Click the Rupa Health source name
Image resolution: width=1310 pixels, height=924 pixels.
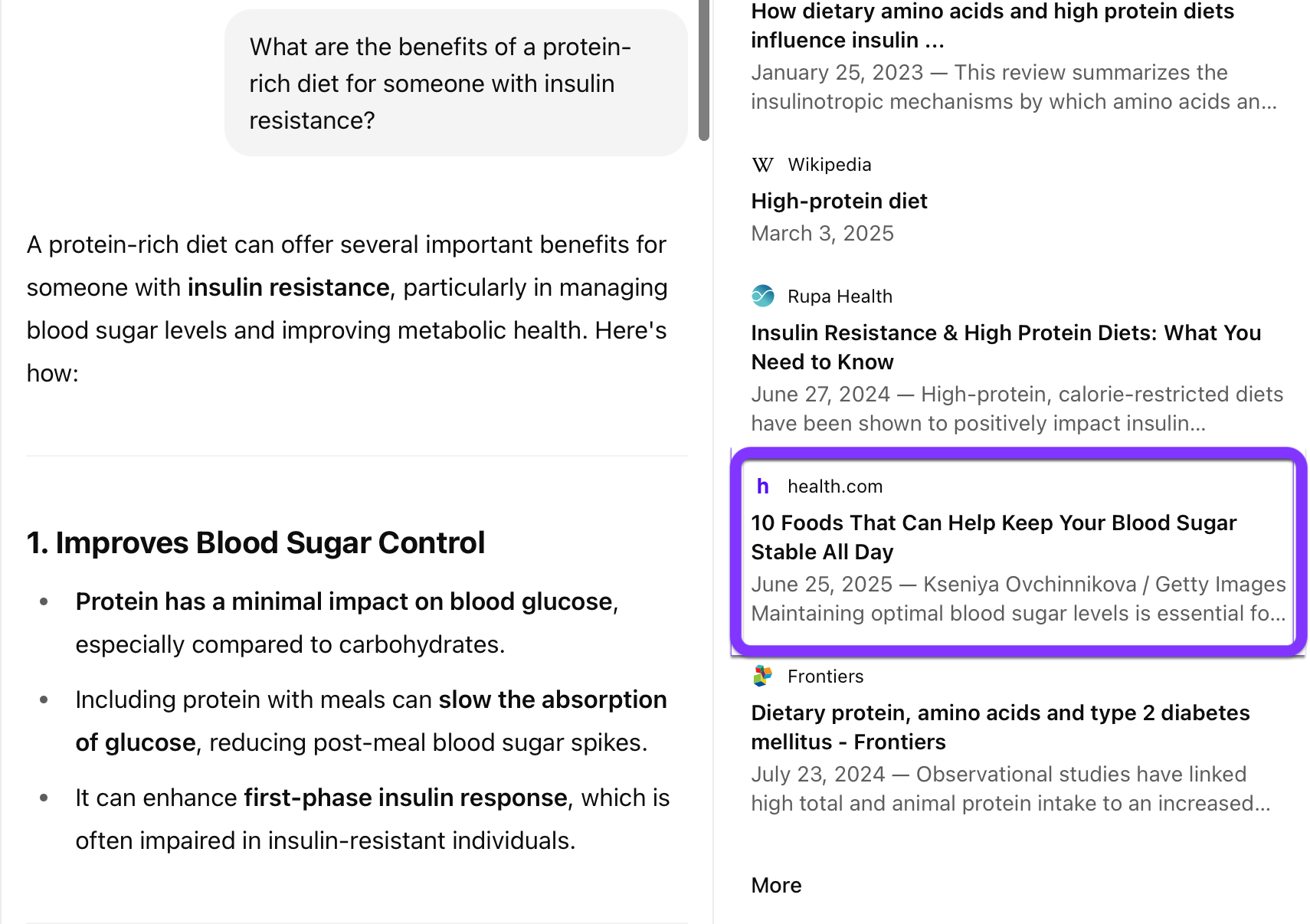pyautogui.click(x=840, y=297)
